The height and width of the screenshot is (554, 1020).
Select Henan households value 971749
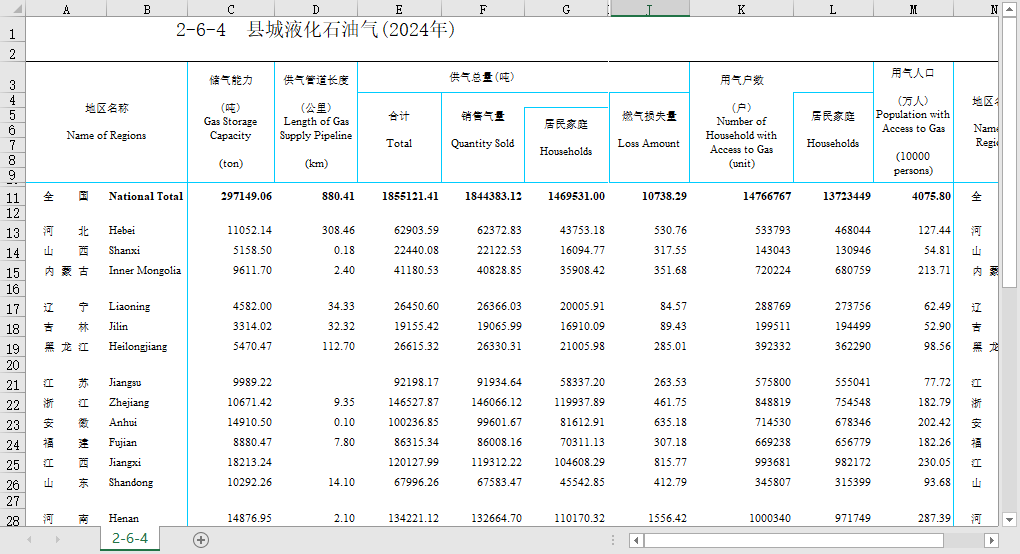833,518
